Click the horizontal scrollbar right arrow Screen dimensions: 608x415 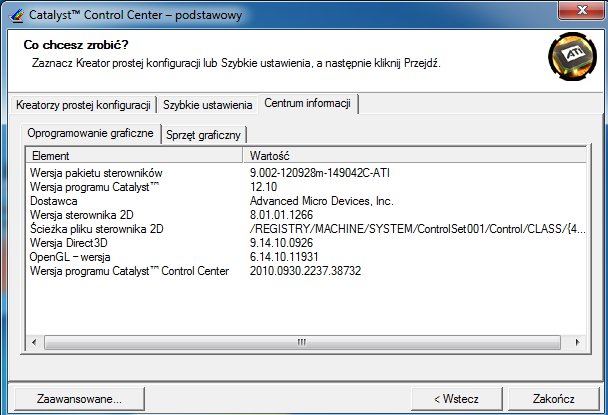[x=577, y=342]
